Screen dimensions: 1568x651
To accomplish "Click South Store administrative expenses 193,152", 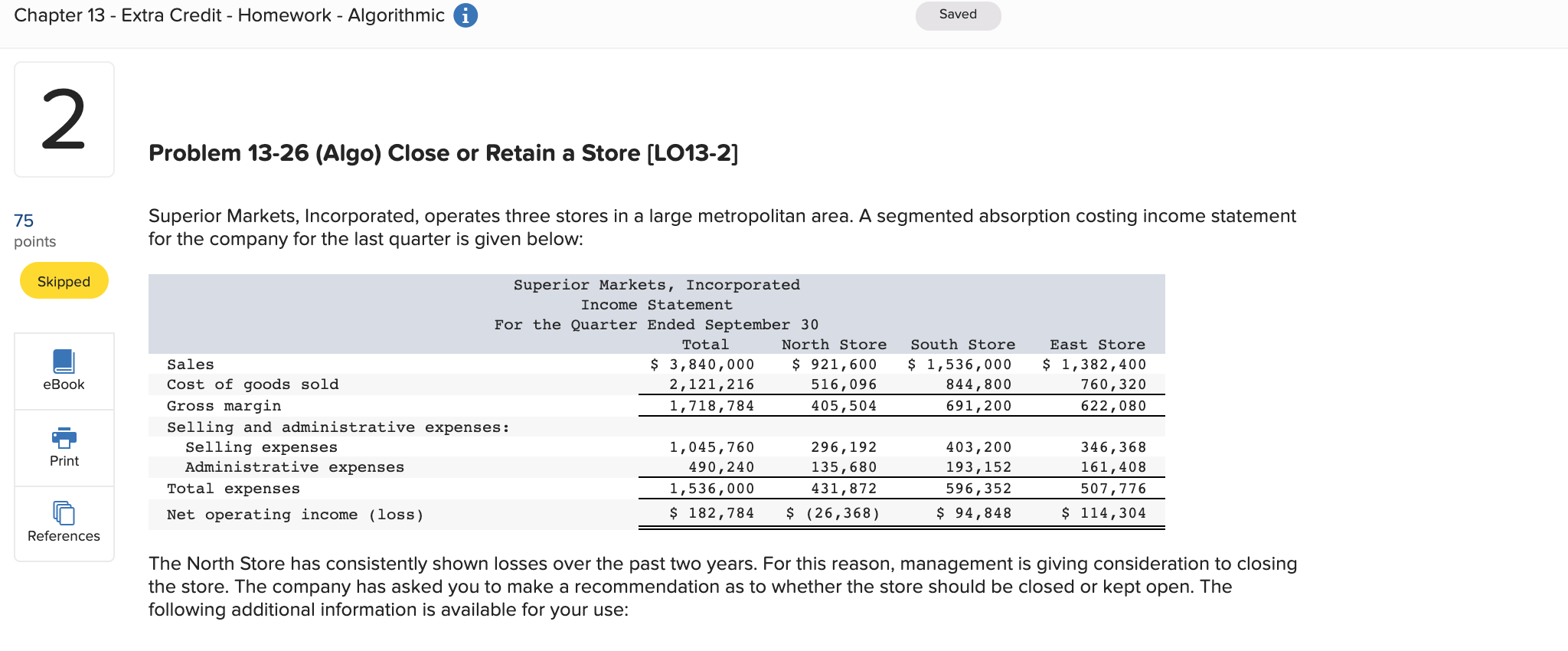I will (978, 467).
